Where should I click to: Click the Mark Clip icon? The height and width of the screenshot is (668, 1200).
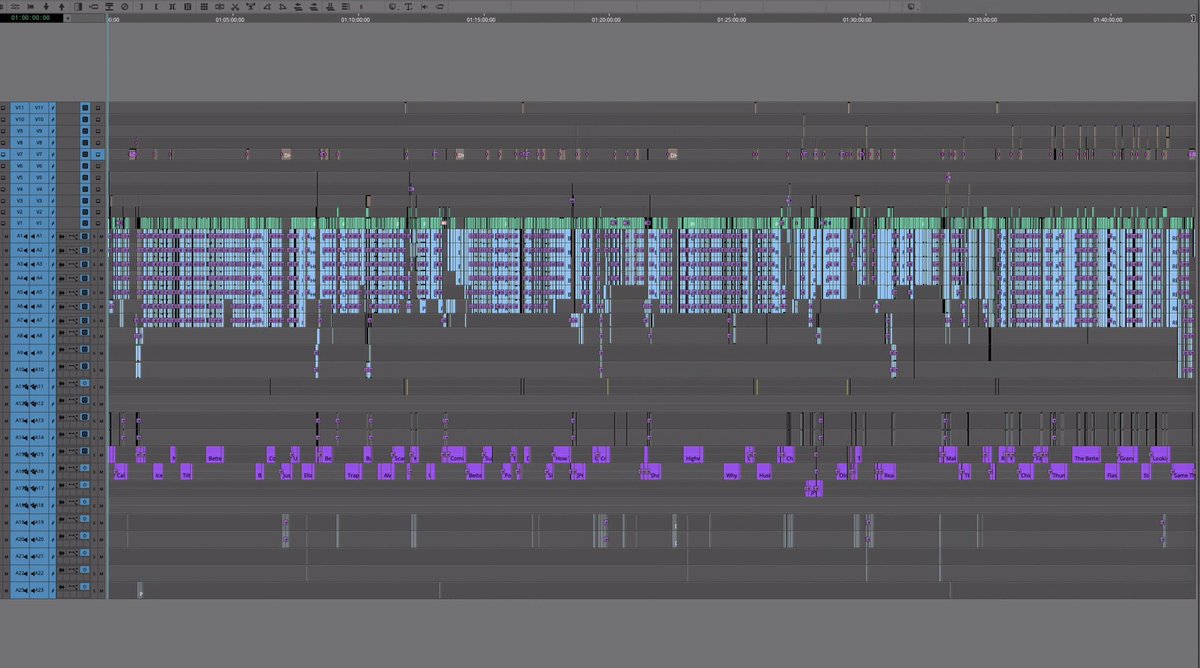[x=173, y=6]
